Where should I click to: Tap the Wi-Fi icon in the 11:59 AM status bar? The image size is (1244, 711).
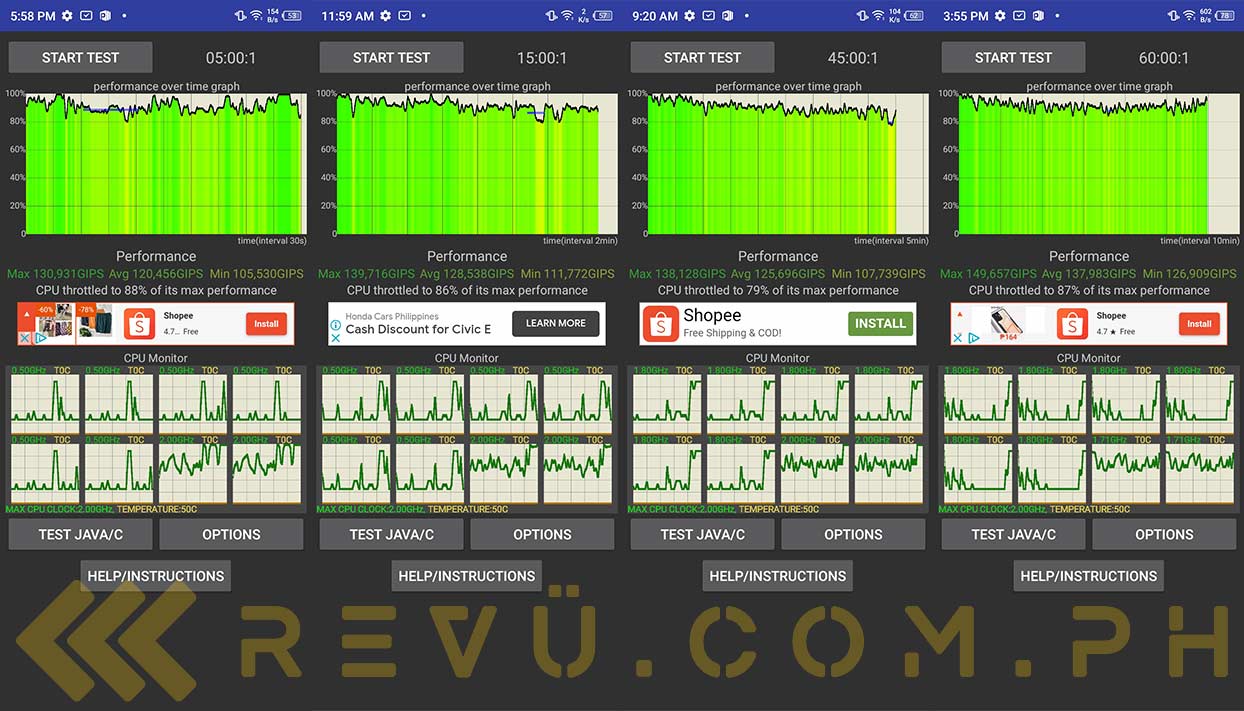568,16
